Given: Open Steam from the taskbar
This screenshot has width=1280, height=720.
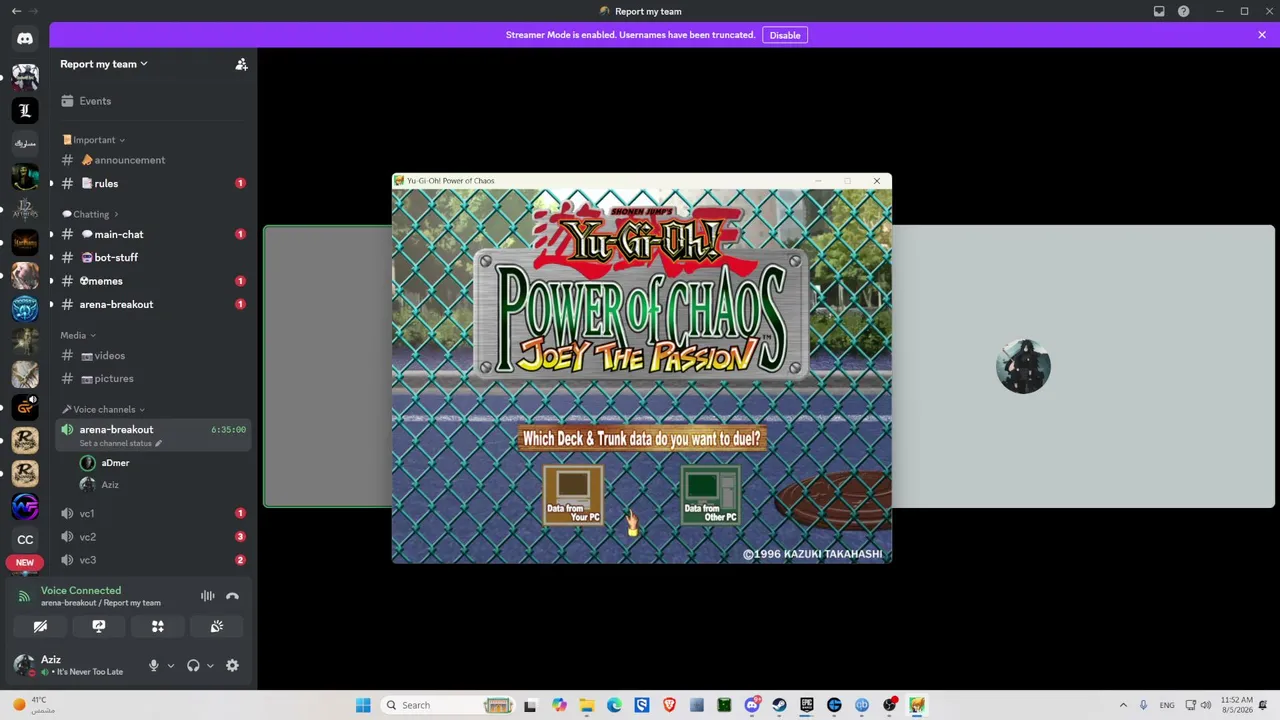Looking at the screenshot, I should click(779, 705).
